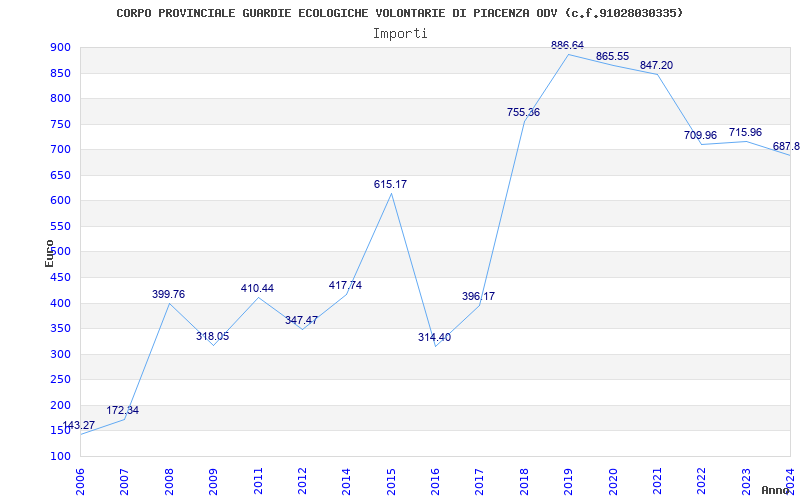Select the 615.17 peak data label
The image size is (800, 500).
pos(390,184)
